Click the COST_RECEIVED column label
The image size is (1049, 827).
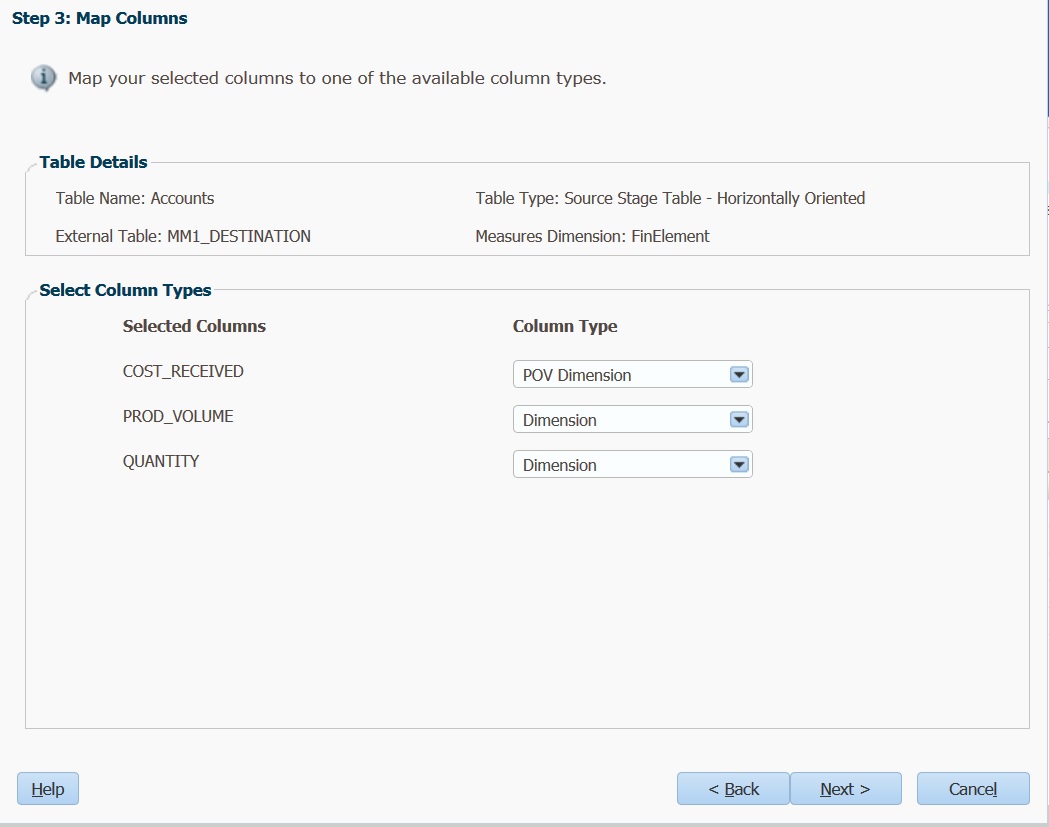click(x=183, y=371)
